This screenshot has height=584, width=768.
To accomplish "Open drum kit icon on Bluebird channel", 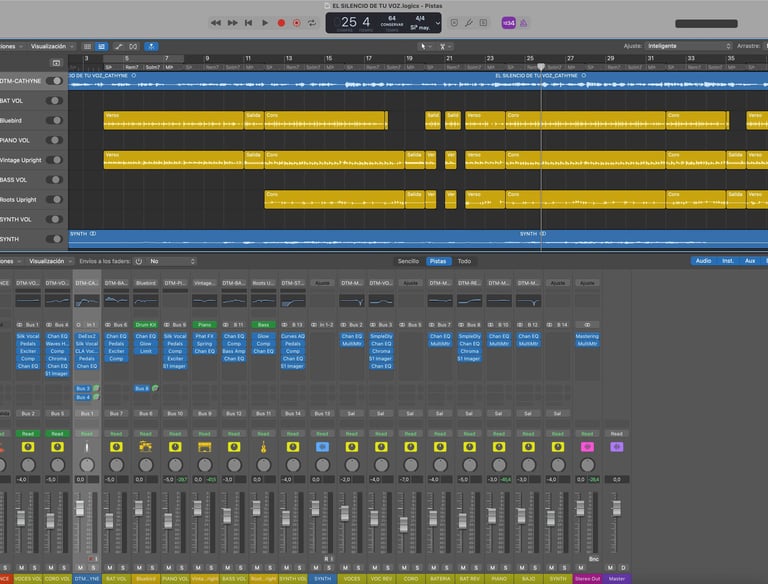I will [146, 446].
